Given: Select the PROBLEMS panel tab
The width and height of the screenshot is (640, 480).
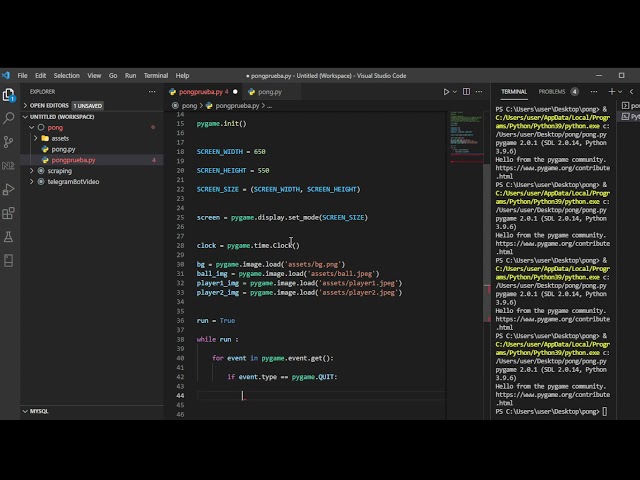Looking at the screenshot, I should click(552, 92).
